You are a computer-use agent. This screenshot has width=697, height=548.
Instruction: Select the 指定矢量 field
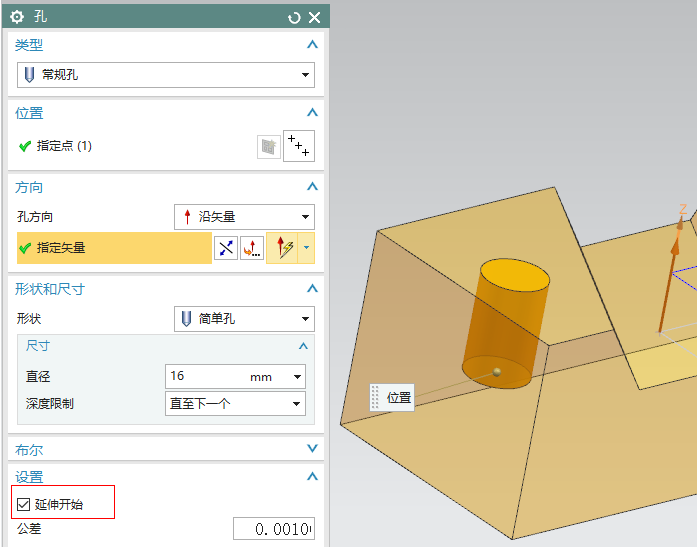point(114,248)
